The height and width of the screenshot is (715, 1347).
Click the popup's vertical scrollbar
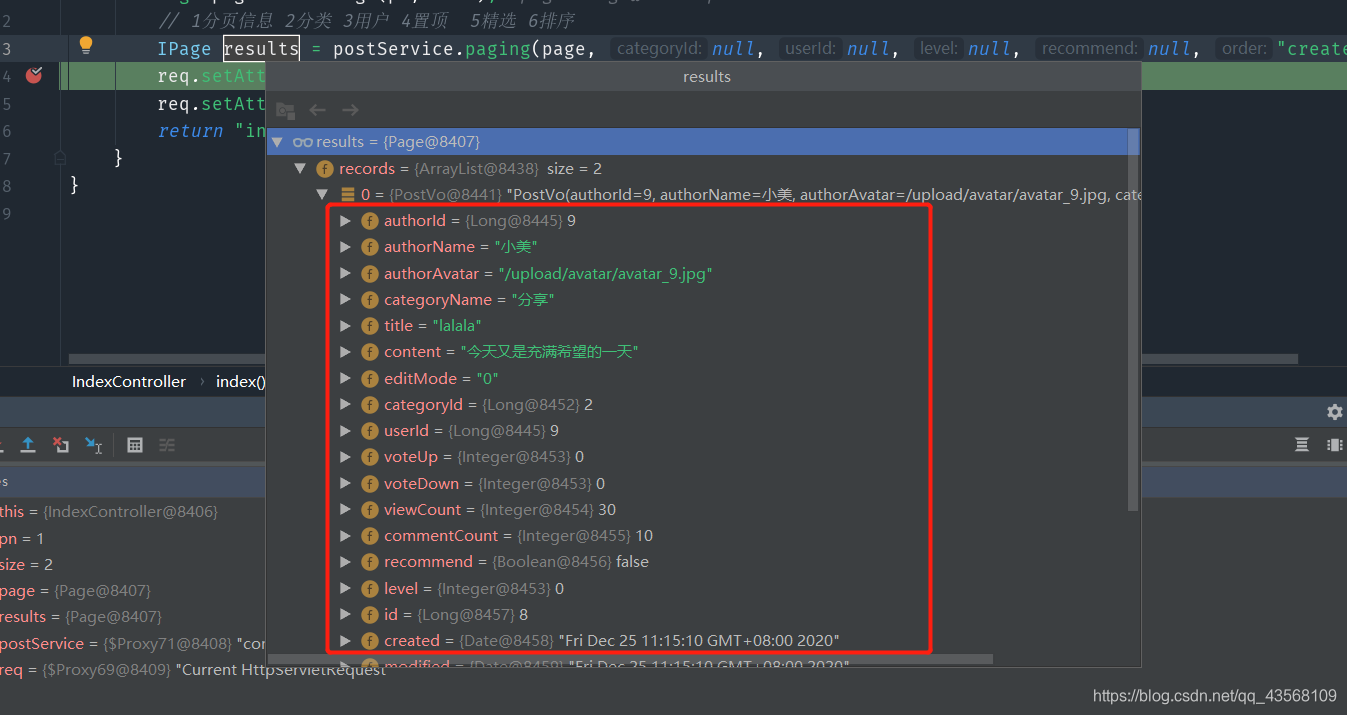coord(1133,320)
